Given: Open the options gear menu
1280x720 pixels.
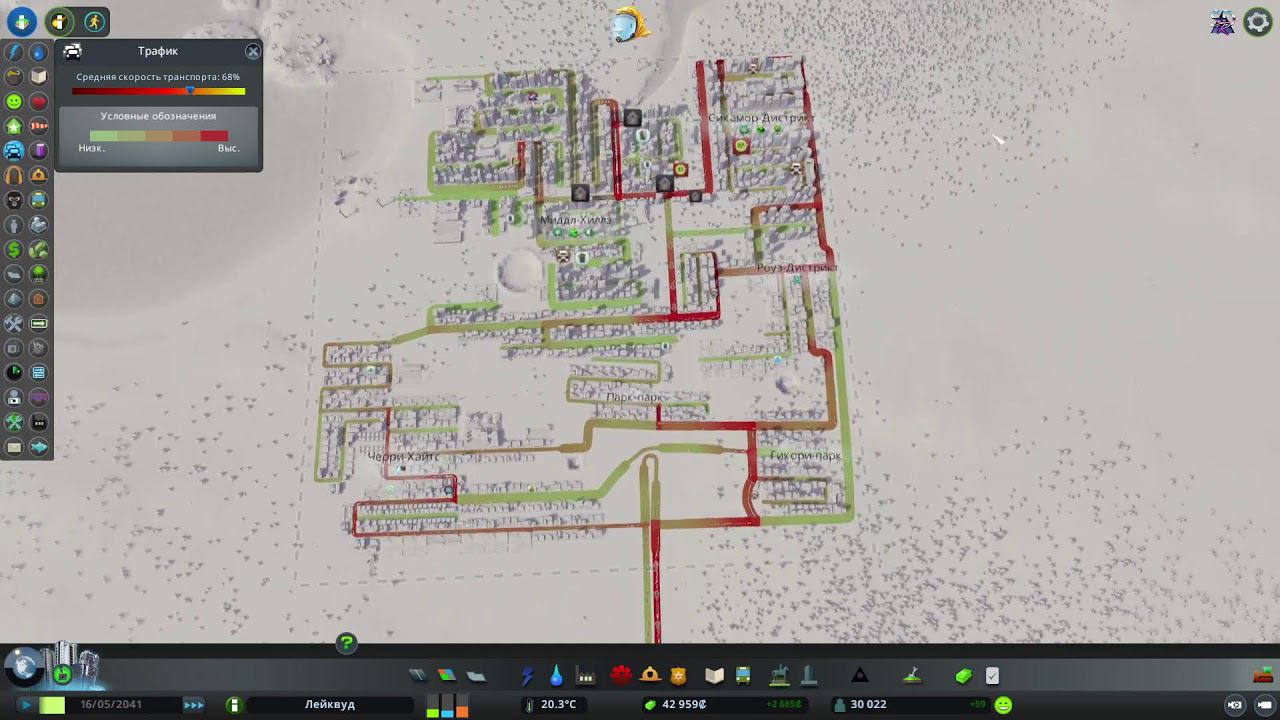Looking at the screenshot, I should 1258,22.
